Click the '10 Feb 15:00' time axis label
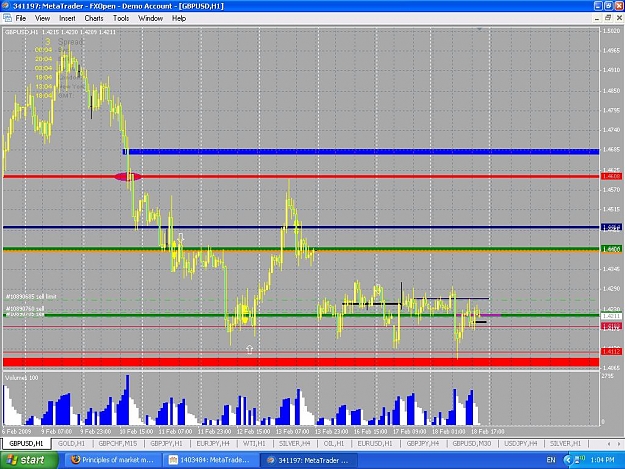 click(x=136, y=432)
